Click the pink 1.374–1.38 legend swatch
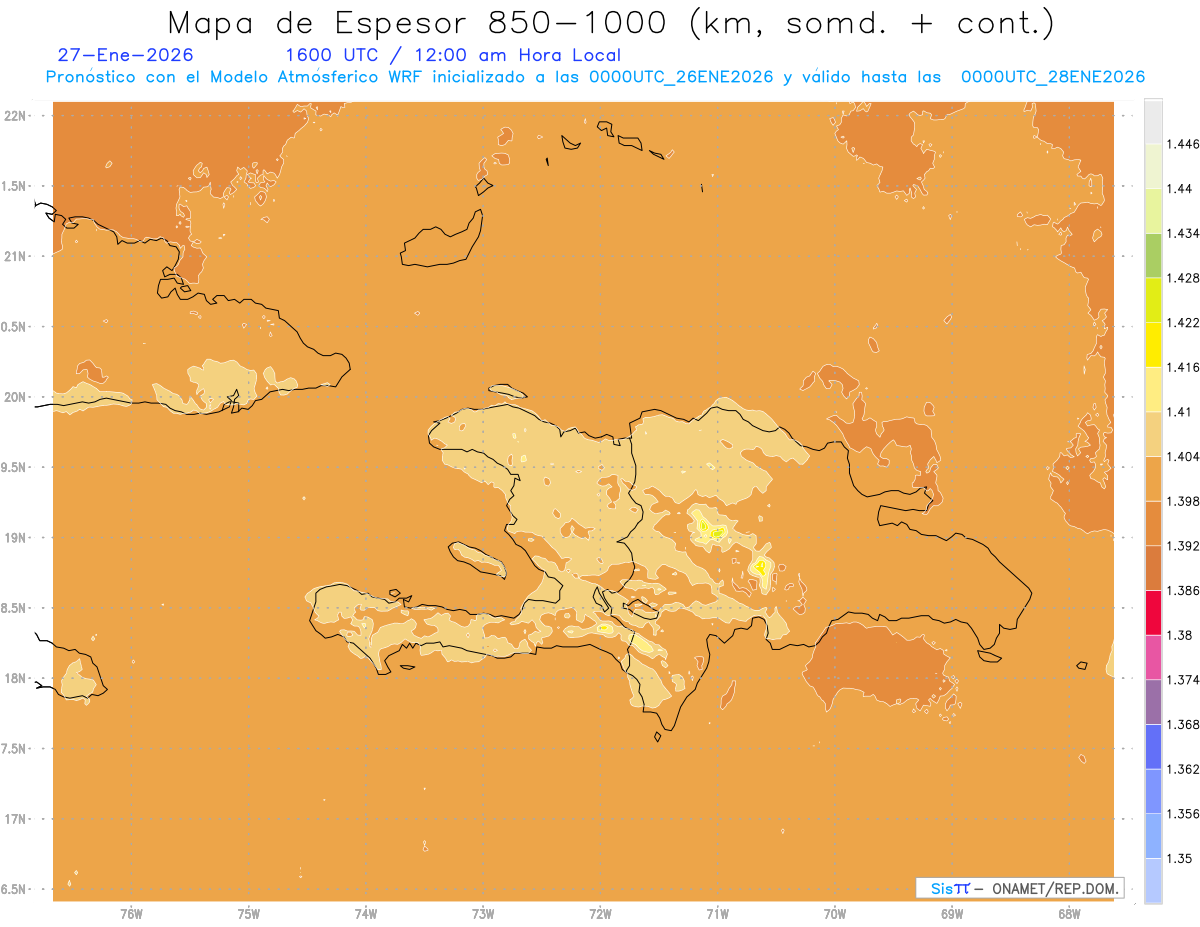This screenshot has height=927, width=1200. click(1153, 657)
